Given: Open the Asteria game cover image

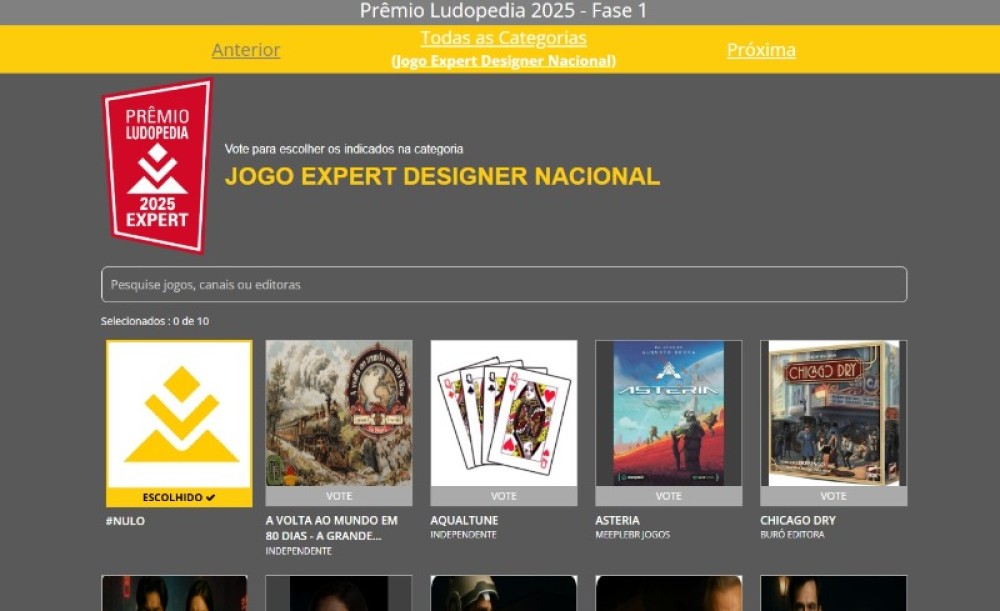Looking at the screenshot, I should (x=668, y=413).
